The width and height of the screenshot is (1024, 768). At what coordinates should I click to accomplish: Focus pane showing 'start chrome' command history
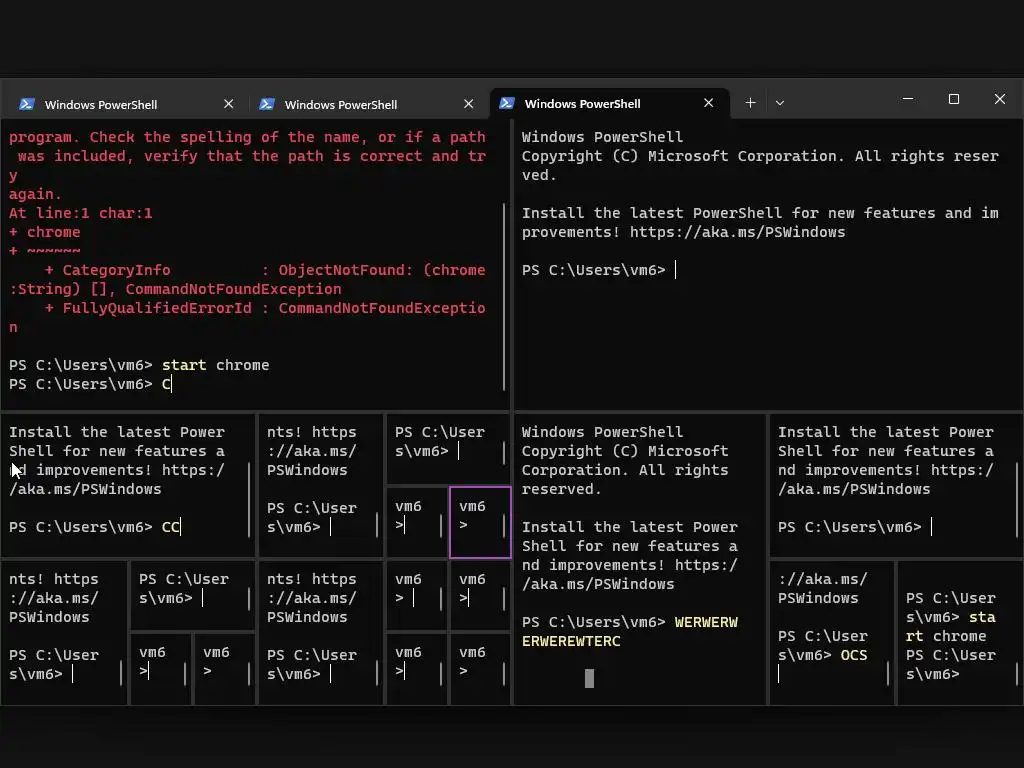[255, 264]
